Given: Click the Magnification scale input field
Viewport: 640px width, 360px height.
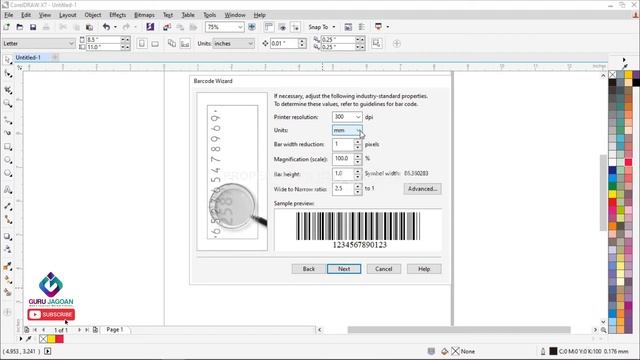Looking at the screenshot, I should click(343, 158).
